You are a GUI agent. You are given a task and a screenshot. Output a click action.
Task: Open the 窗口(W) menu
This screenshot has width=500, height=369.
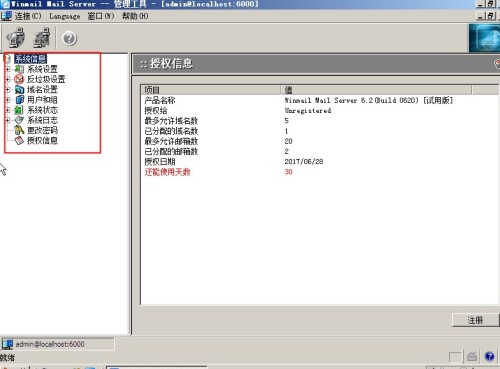[101, 16]
